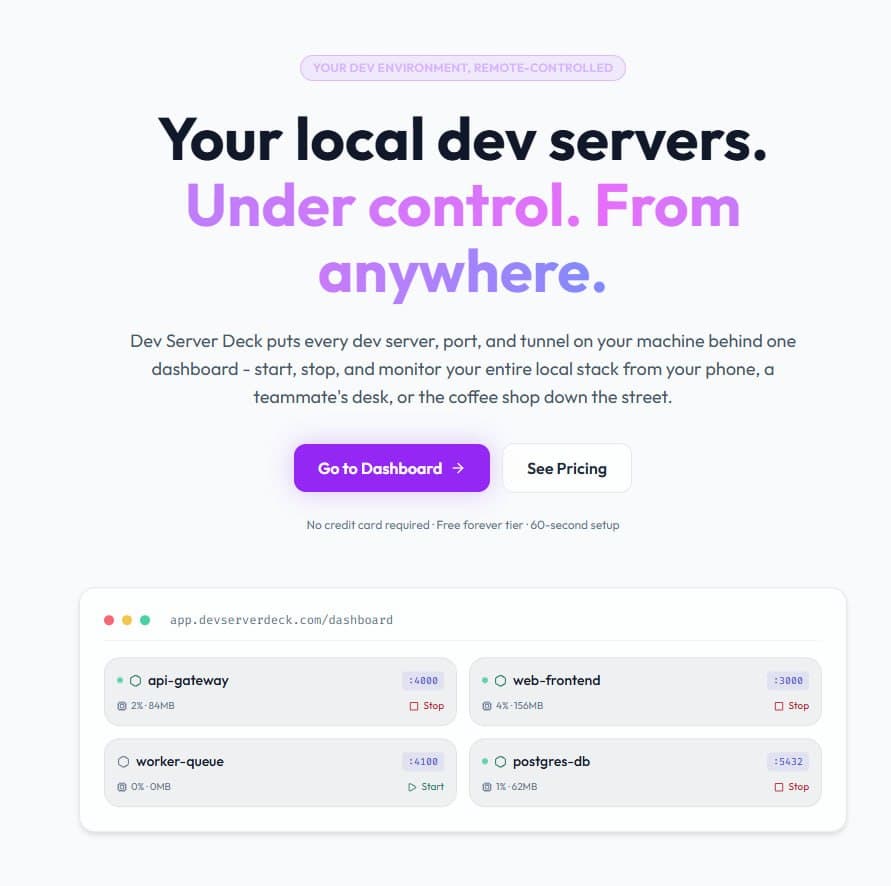This screenshot has height=886, width=891.
Task: Click the CPU icon beside 2% · 84MB
Action: [122, 706]
